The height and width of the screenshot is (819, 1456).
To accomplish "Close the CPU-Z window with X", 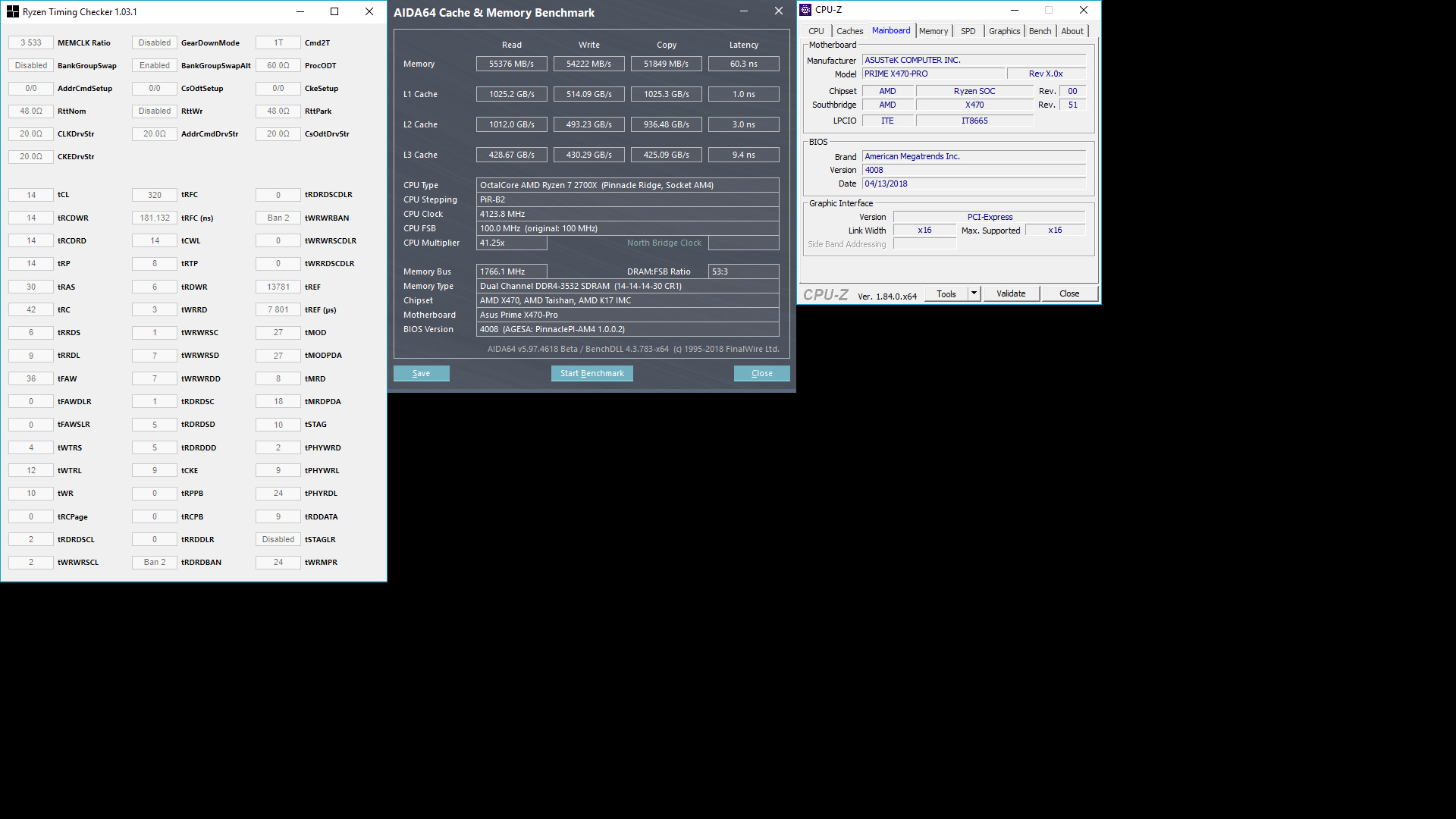I will click(x=1084, y=10).
